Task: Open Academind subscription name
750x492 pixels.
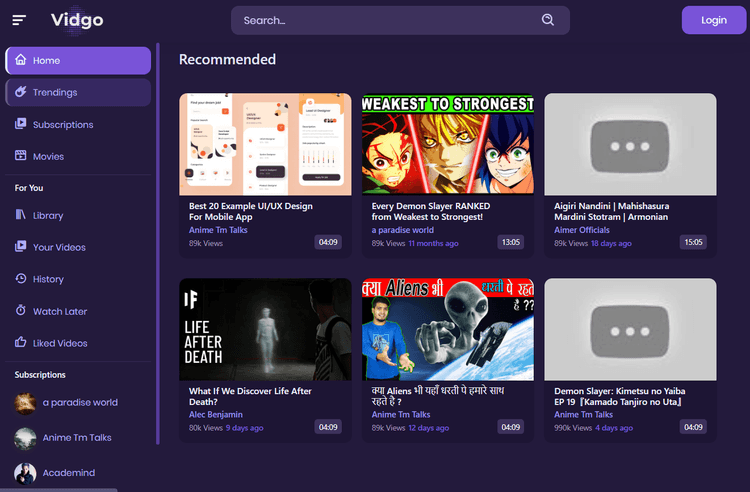Action: click(69, 473)
